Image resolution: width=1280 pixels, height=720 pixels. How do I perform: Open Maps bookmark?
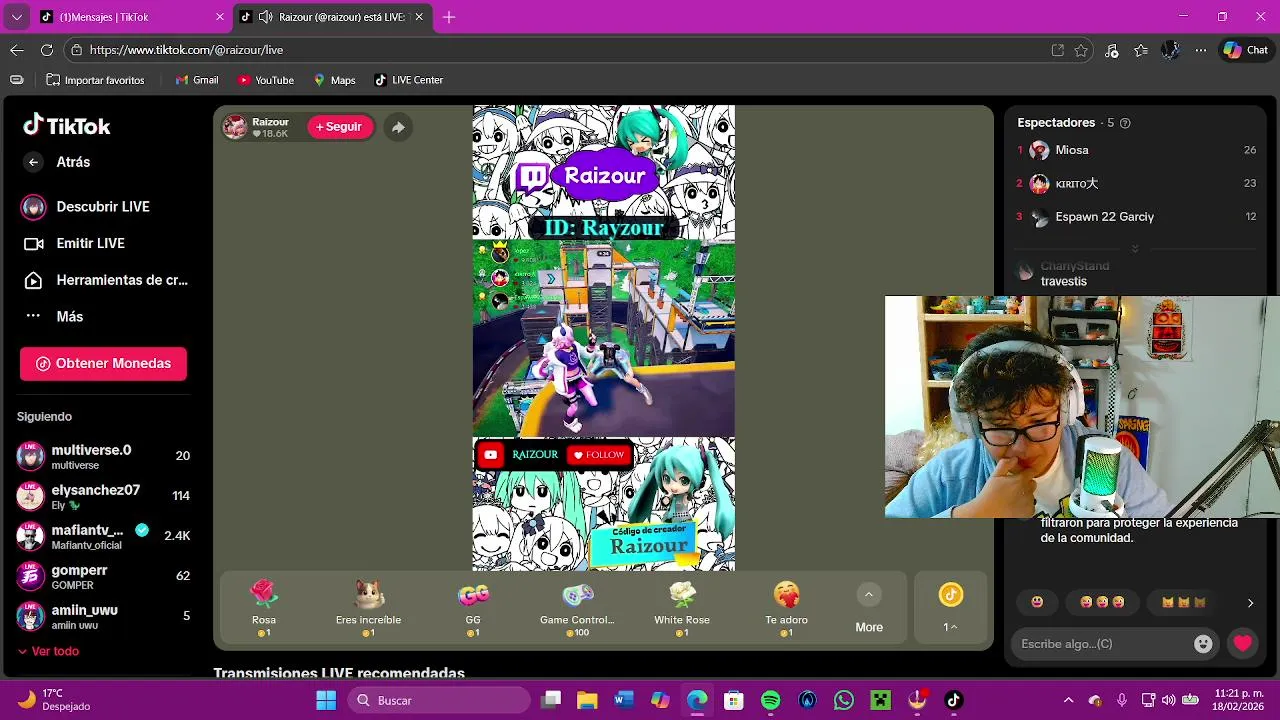point(334,80)
